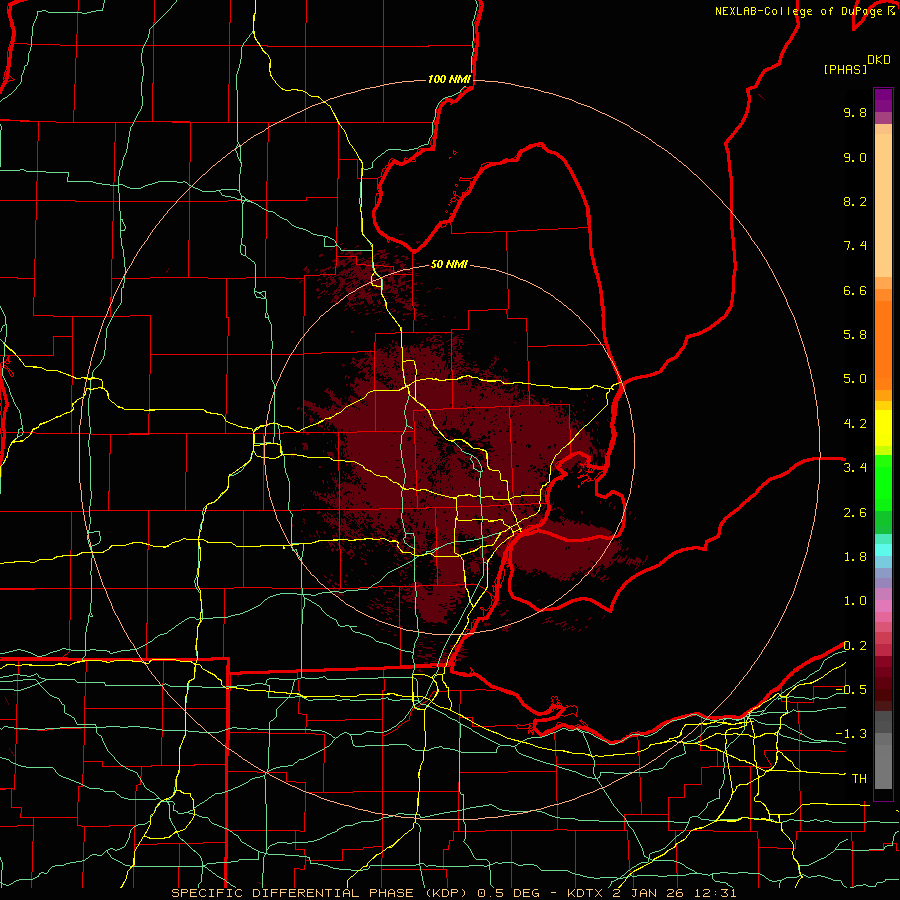Click the [PHAS] units label
900x900 pixels.
pyautogui.click(x=845, y=70)
